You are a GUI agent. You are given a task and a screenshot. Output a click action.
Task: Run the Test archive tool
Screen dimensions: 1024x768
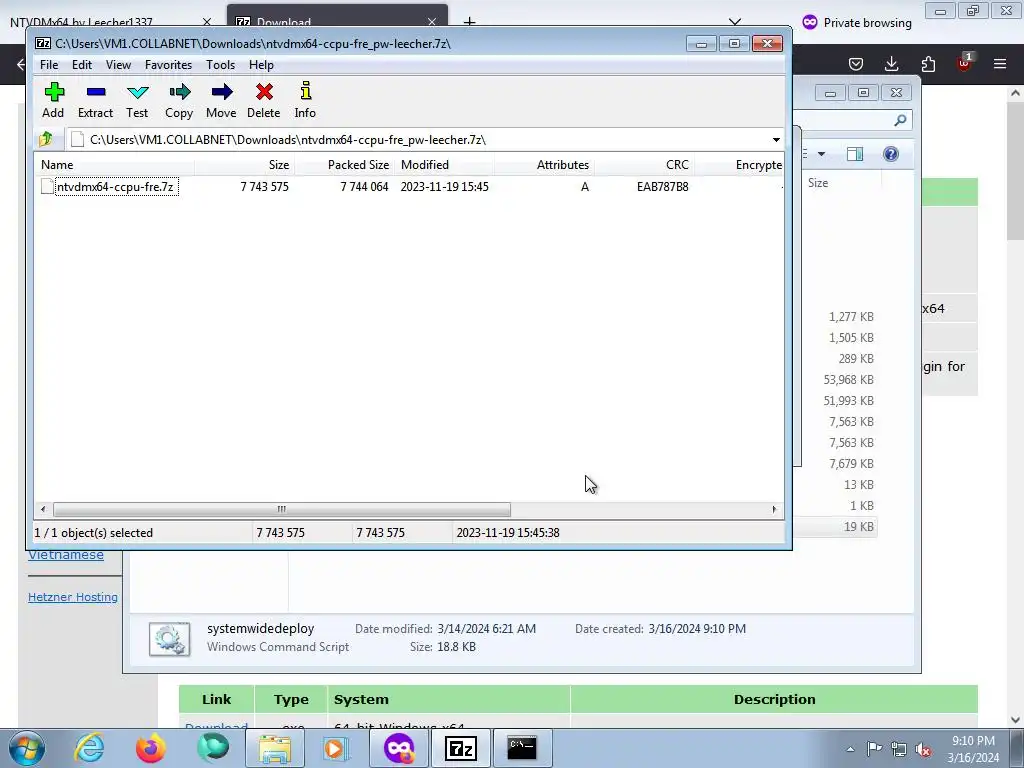click(x=137, y=101)
